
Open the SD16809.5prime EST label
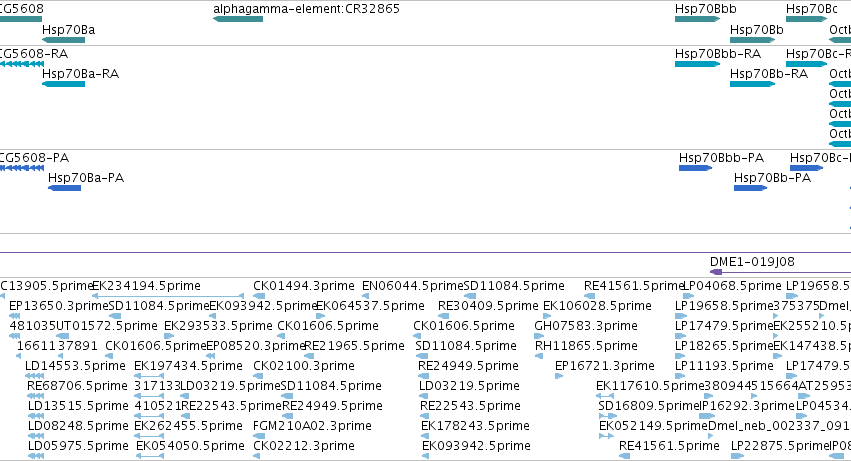pyautogui.click(x=649, y=406)
